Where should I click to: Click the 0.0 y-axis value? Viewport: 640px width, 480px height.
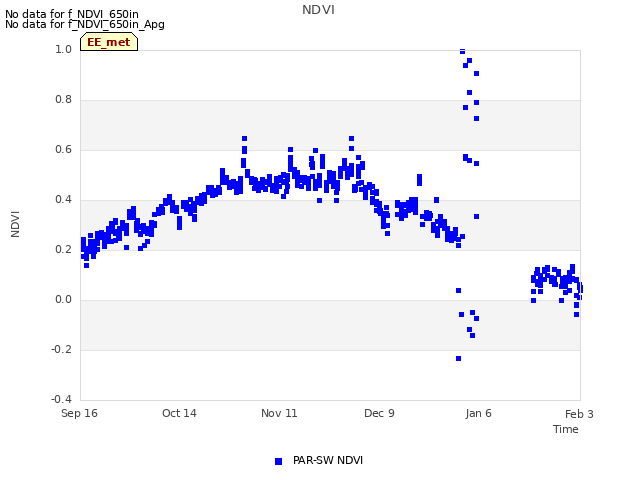(x=63, y=300)
